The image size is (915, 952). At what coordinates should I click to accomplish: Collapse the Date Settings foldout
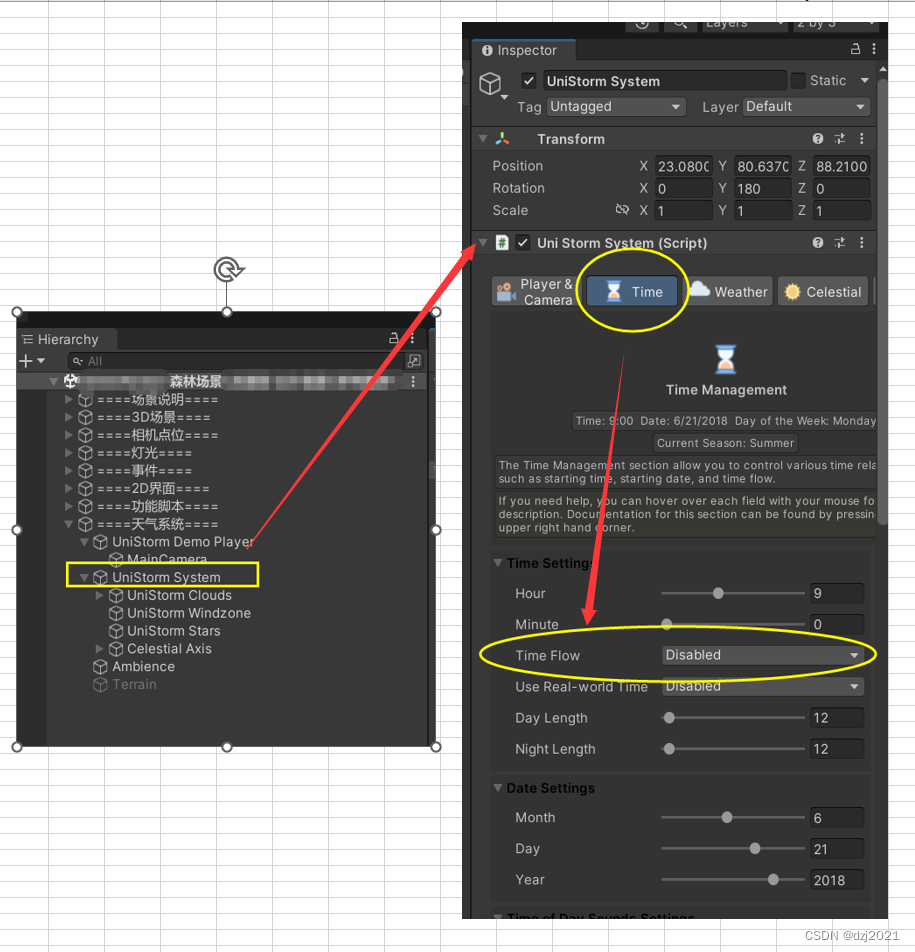point(497,787)
